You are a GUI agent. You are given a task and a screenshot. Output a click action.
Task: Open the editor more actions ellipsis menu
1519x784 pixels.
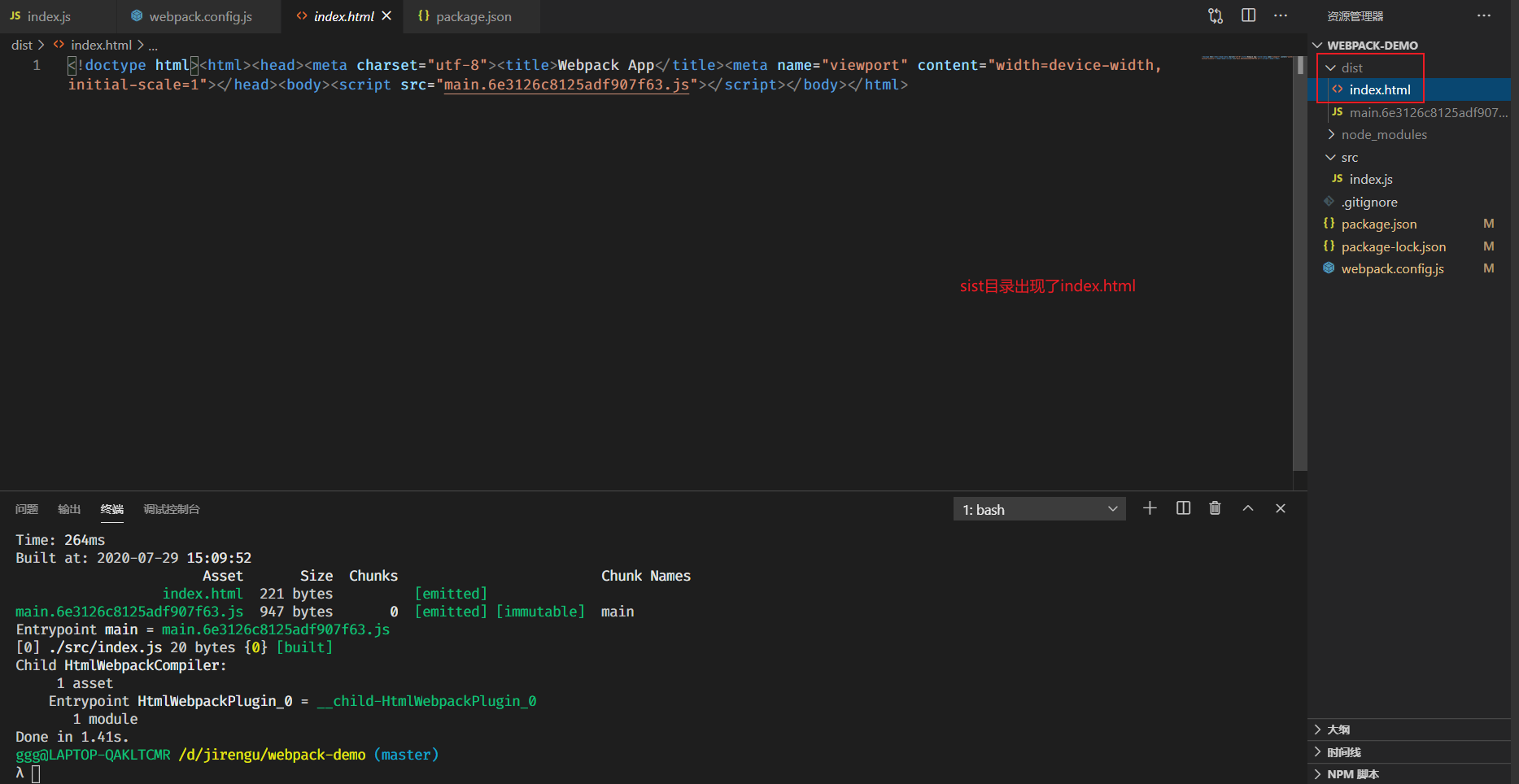pos(1281,15)
